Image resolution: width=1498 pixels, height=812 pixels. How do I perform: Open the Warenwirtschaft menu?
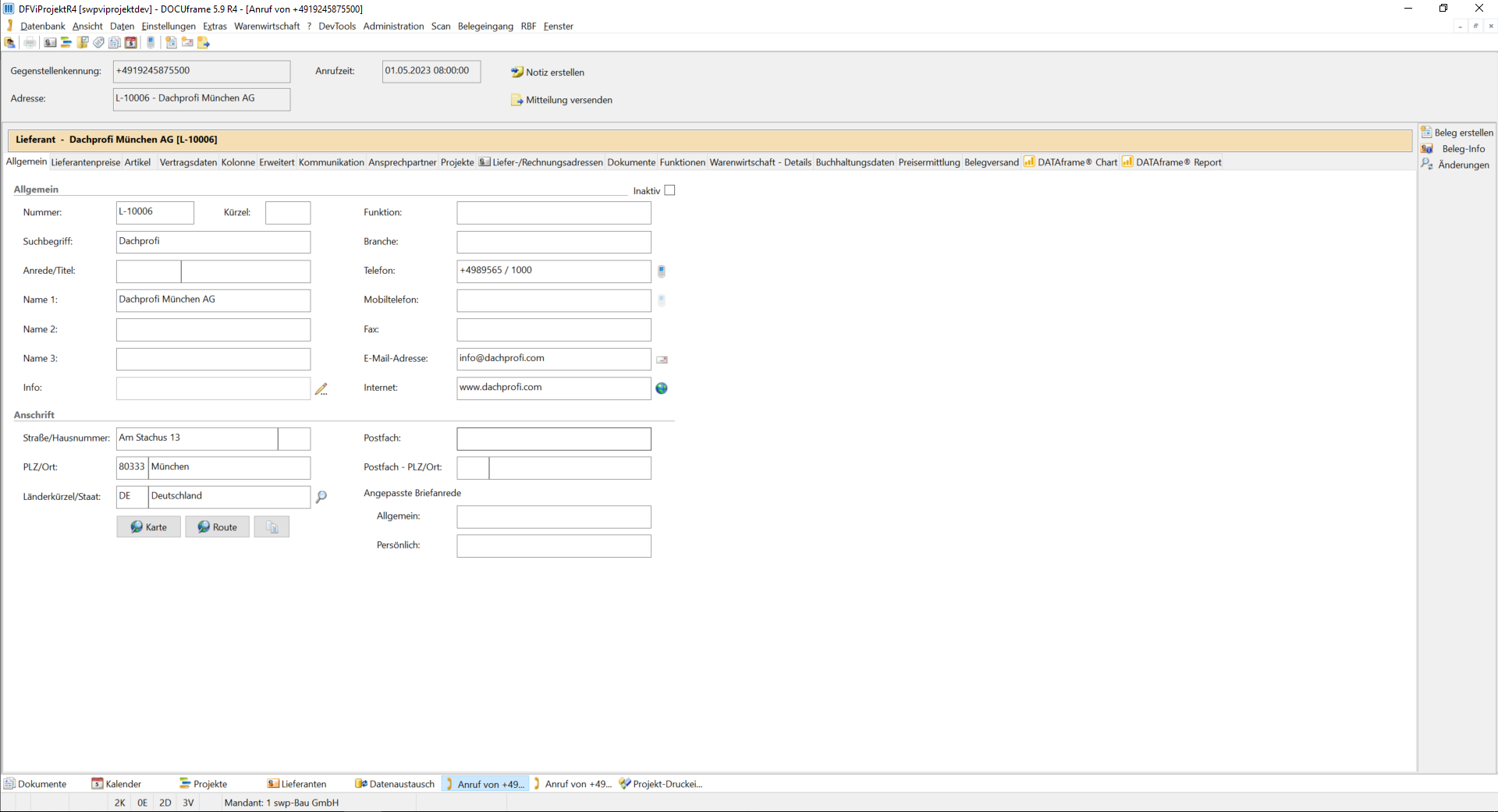pos(267,26)
